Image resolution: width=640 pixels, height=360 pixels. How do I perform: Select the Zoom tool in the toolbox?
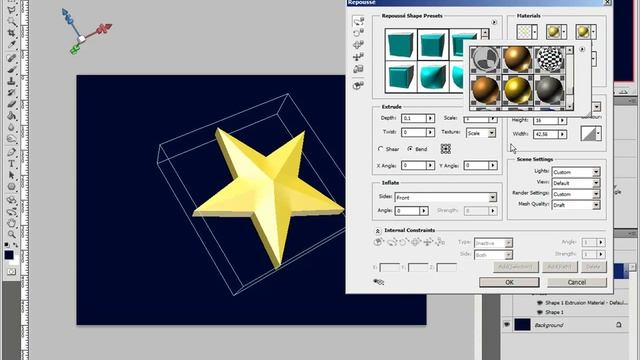pyautogui.click(x=11, y=234)
